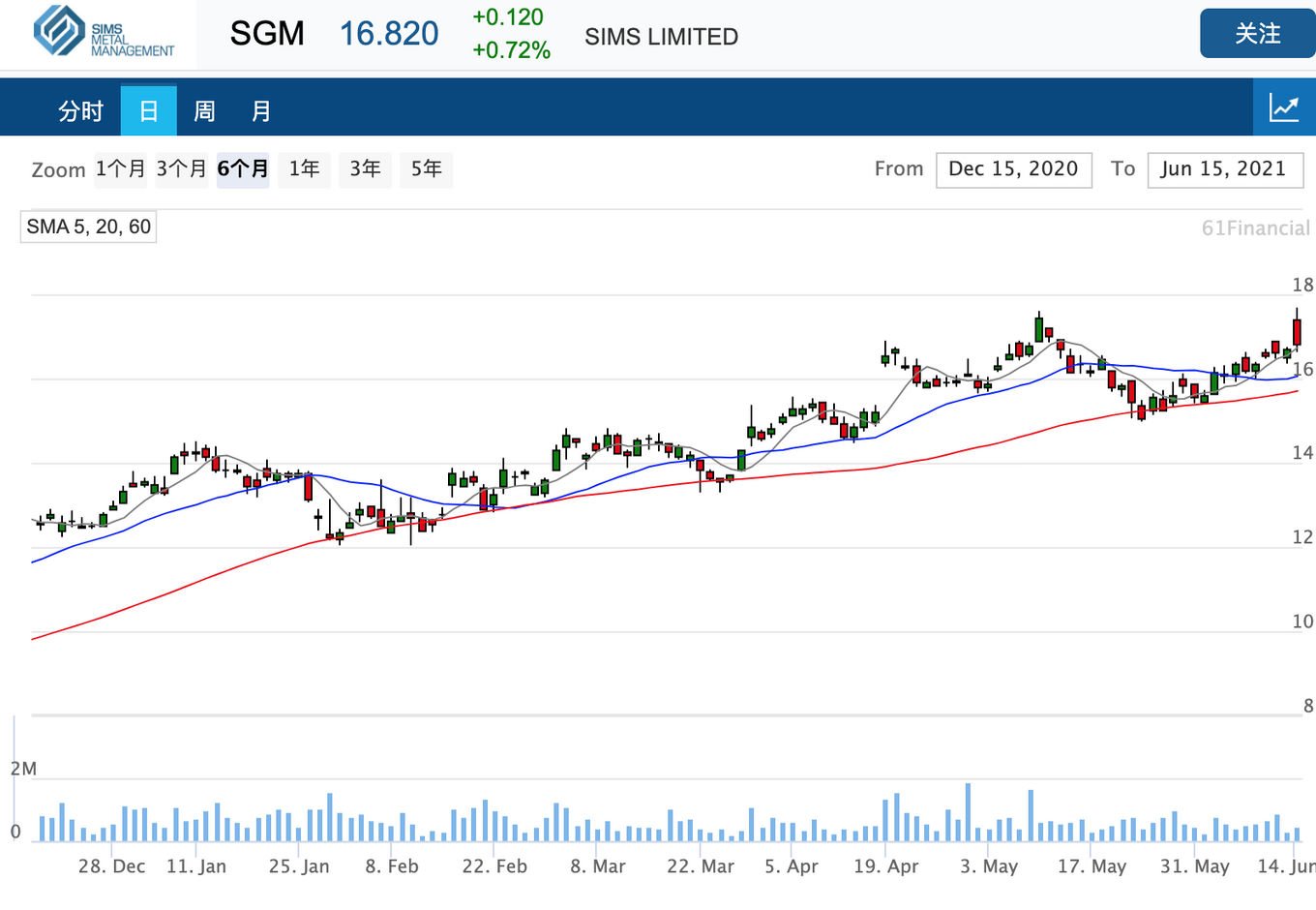Click the 2M volume axis label
Image resolution: width=1316 pixels, height=910 pixels.
click(x=23, y=769)
